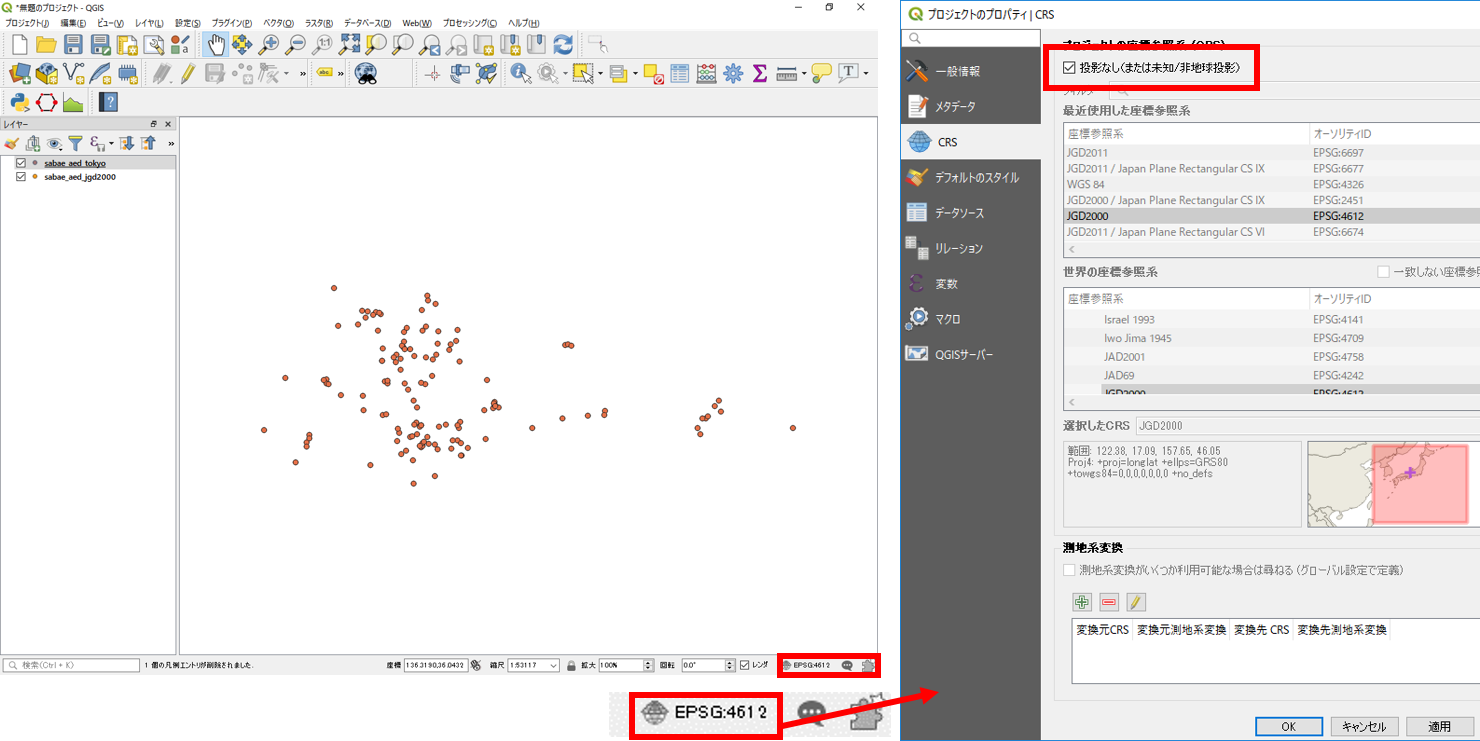
Task: Switch to the 一般情報 properties tab
Action: (x=970, y=71)
